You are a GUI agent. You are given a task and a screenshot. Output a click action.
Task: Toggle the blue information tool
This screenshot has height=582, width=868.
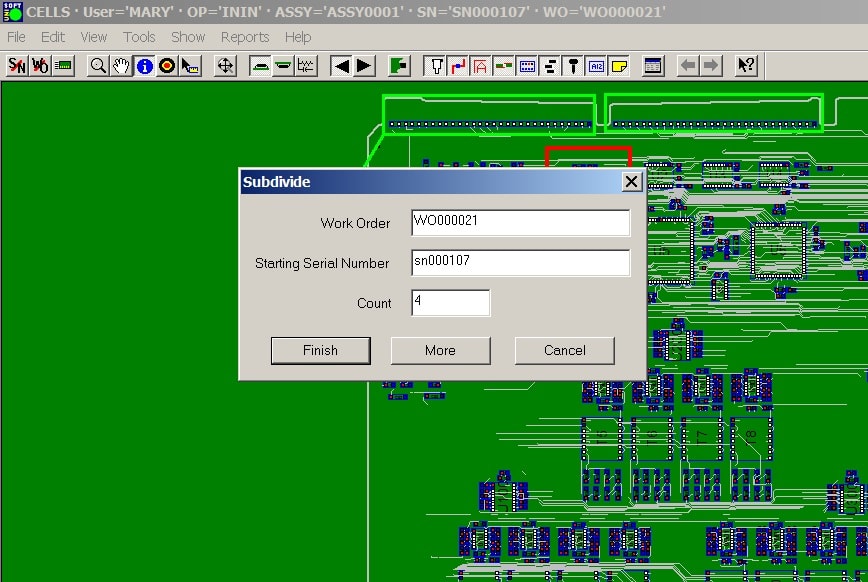point(144,66)
